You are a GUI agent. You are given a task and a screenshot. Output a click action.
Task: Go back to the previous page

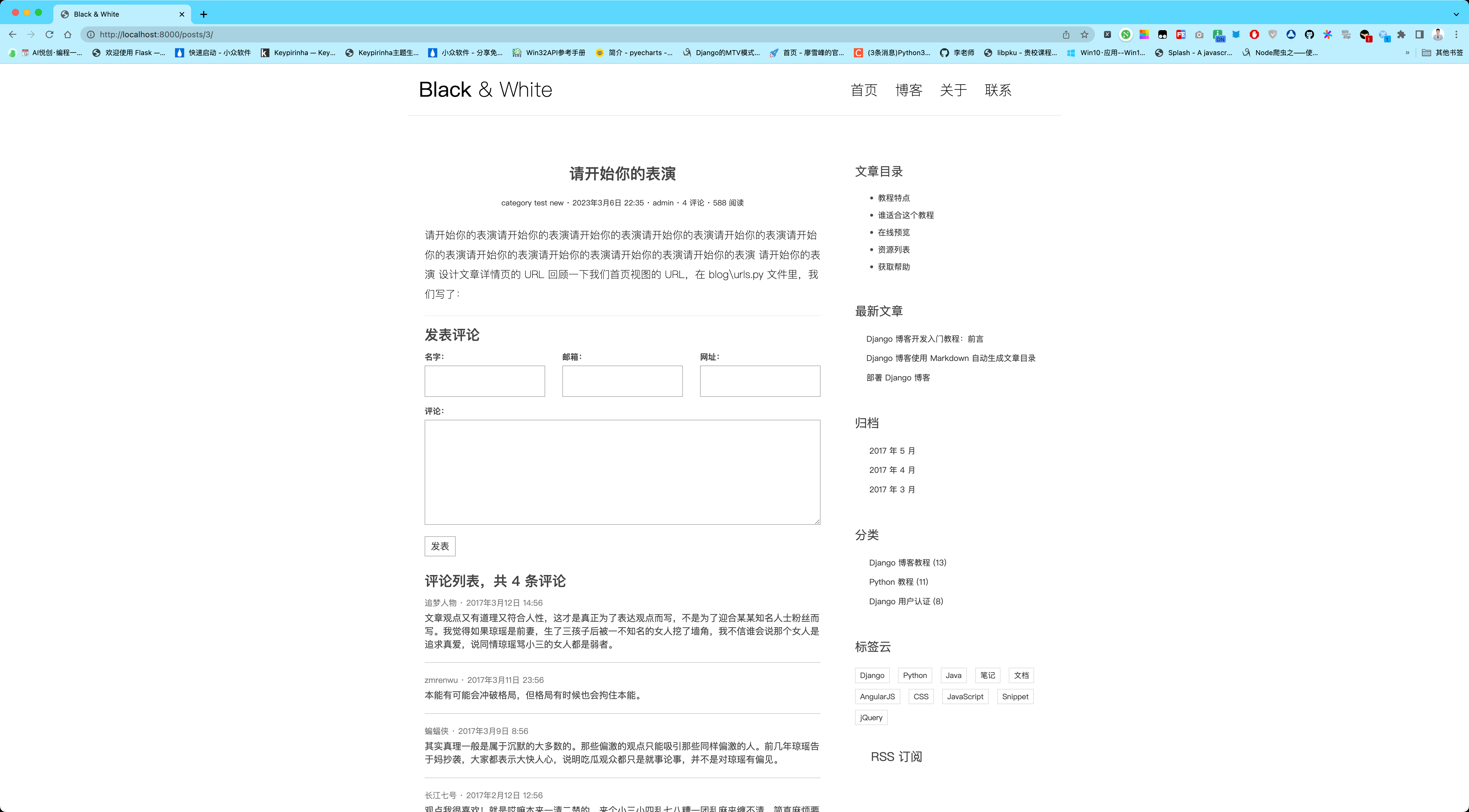pos(13,34)
